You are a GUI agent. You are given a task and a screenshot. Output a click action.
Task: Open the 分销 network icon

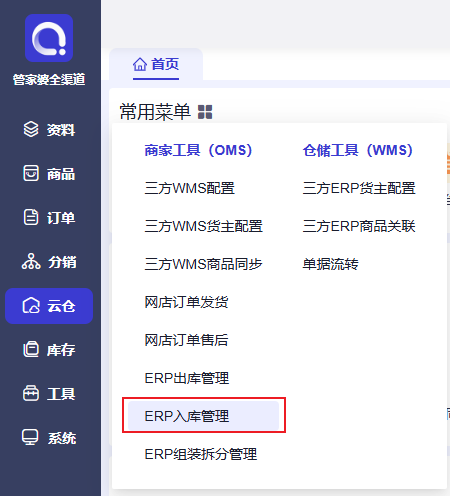coord(31,261)
